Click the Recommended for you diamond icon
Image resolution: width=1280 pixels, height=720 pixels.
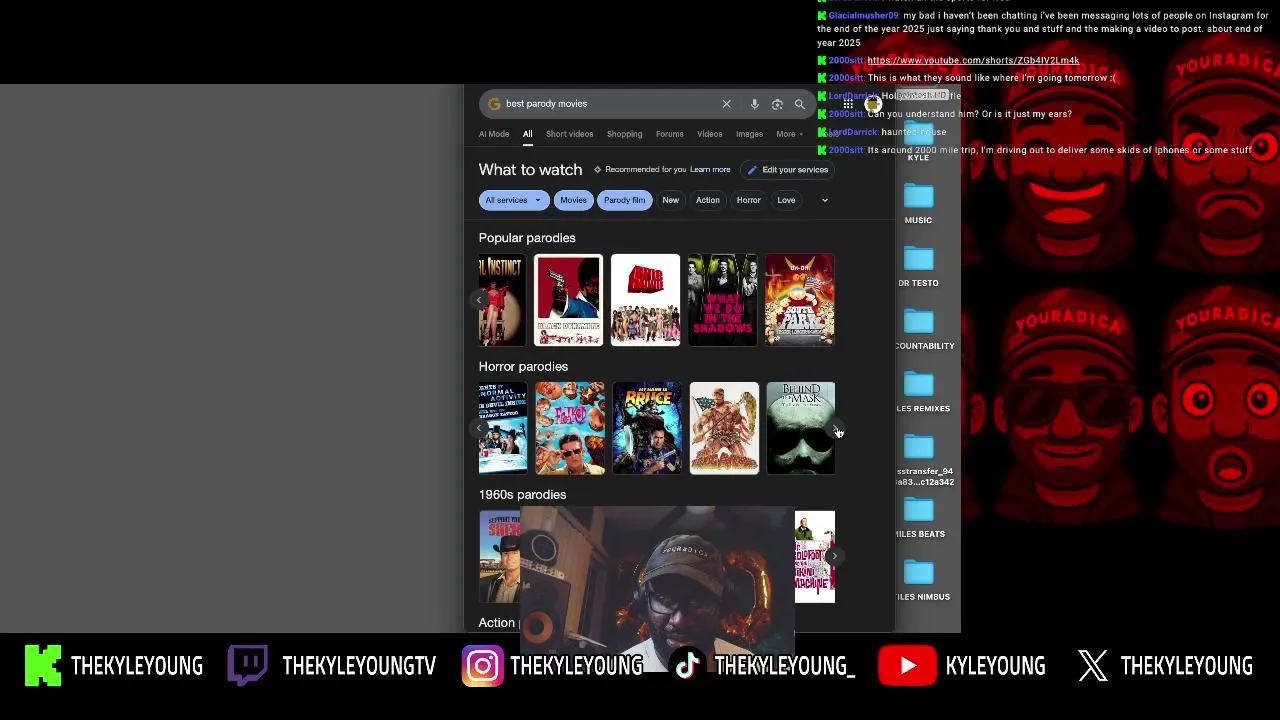click(x=597, y=170)
